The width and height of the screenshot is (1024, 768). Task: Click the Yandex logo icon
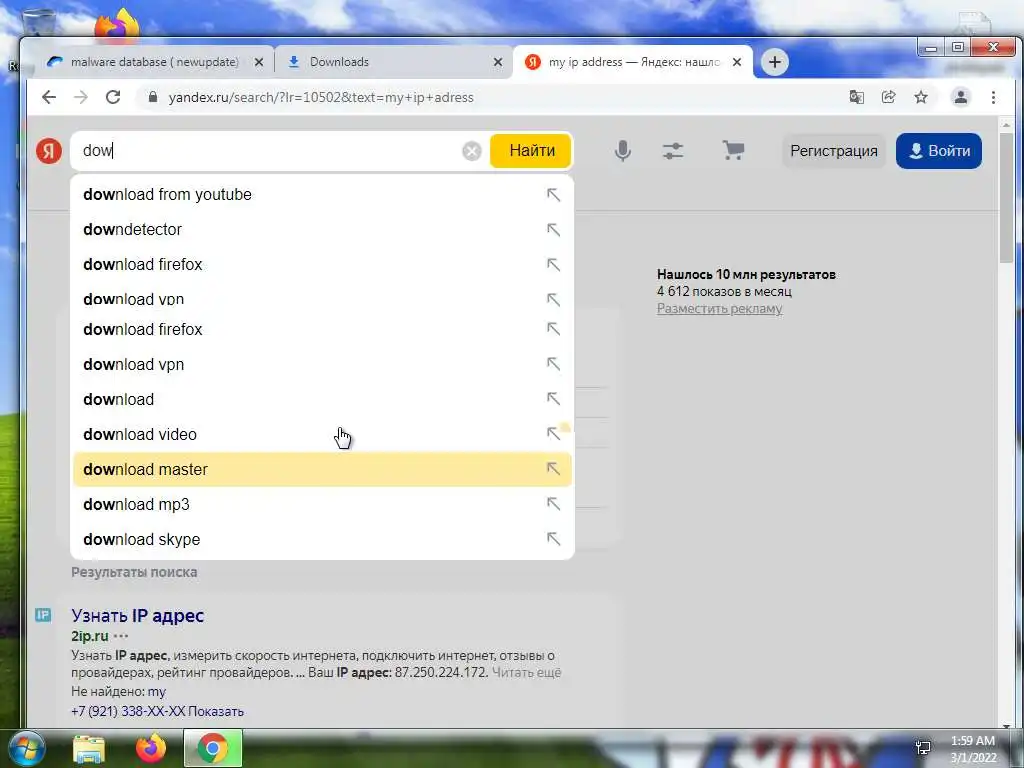tap(49, 151)
